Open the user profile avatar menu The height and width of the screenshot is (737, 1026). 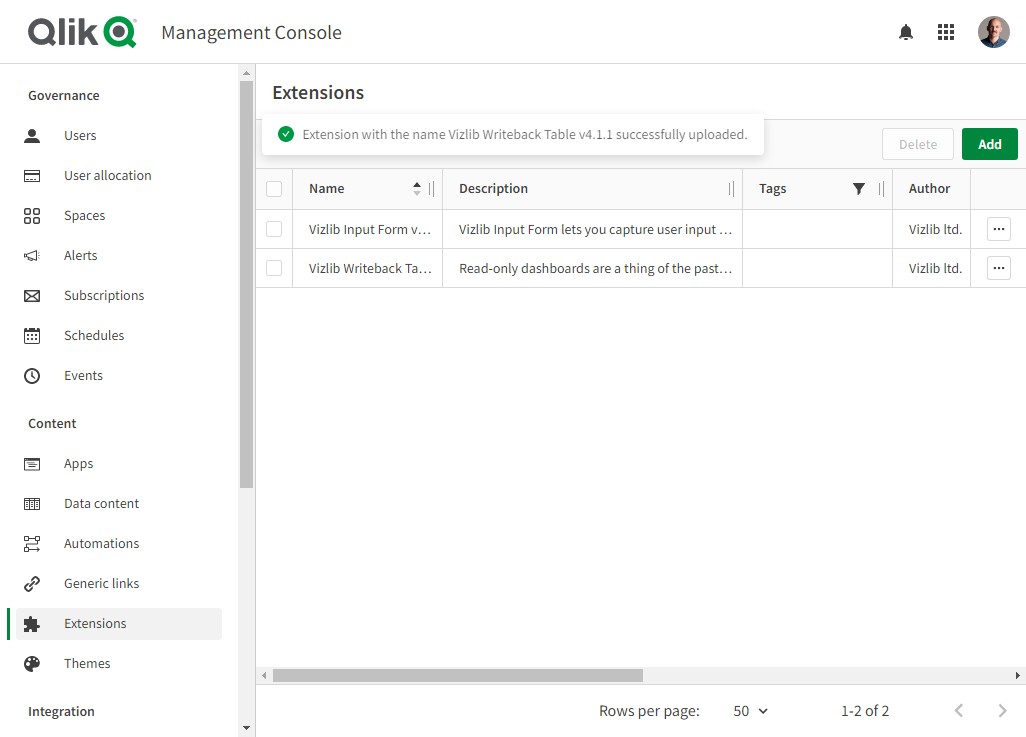point(993,32)
